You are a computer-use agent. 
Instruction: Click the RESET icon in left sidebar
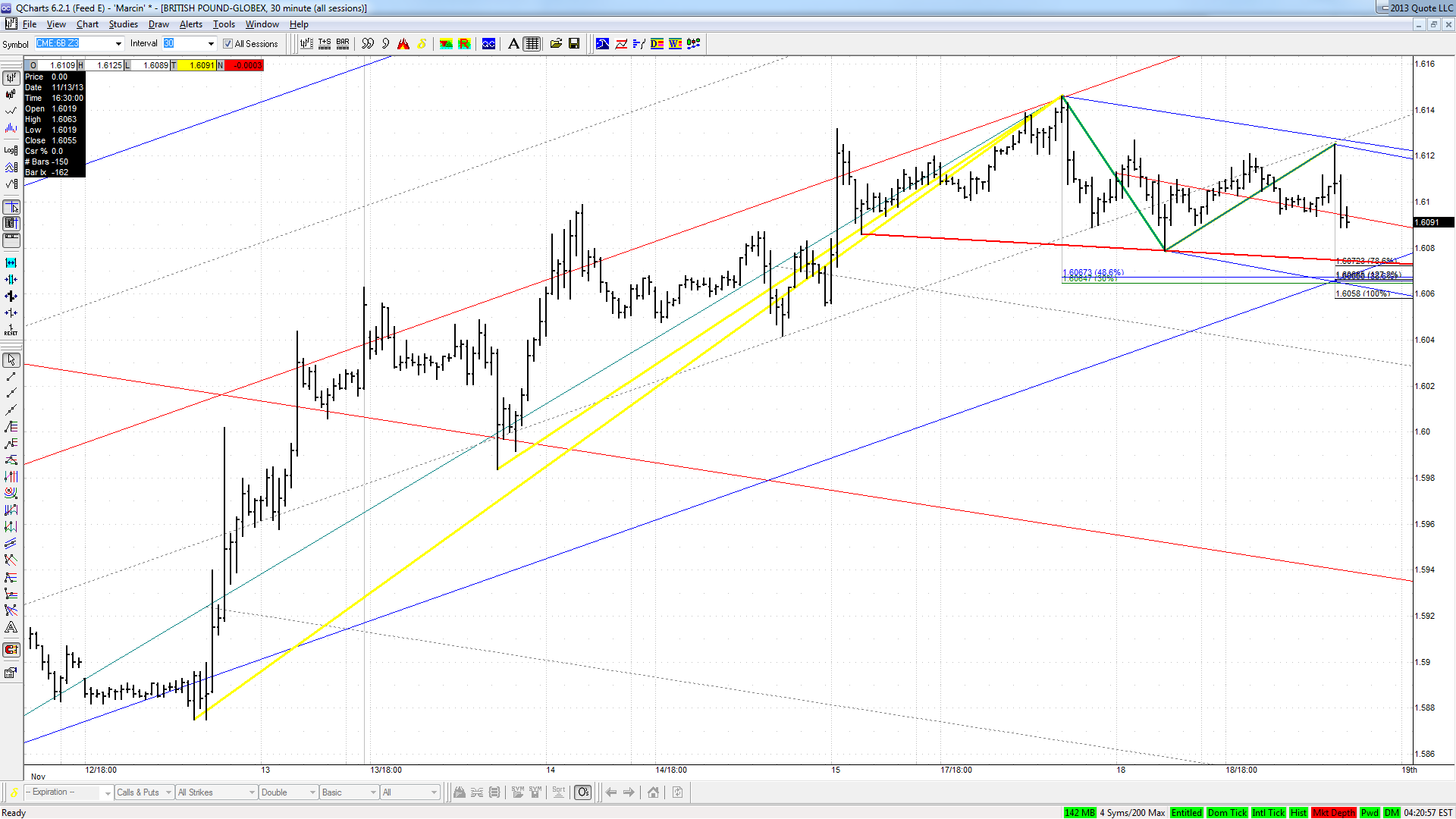point(11,330)
